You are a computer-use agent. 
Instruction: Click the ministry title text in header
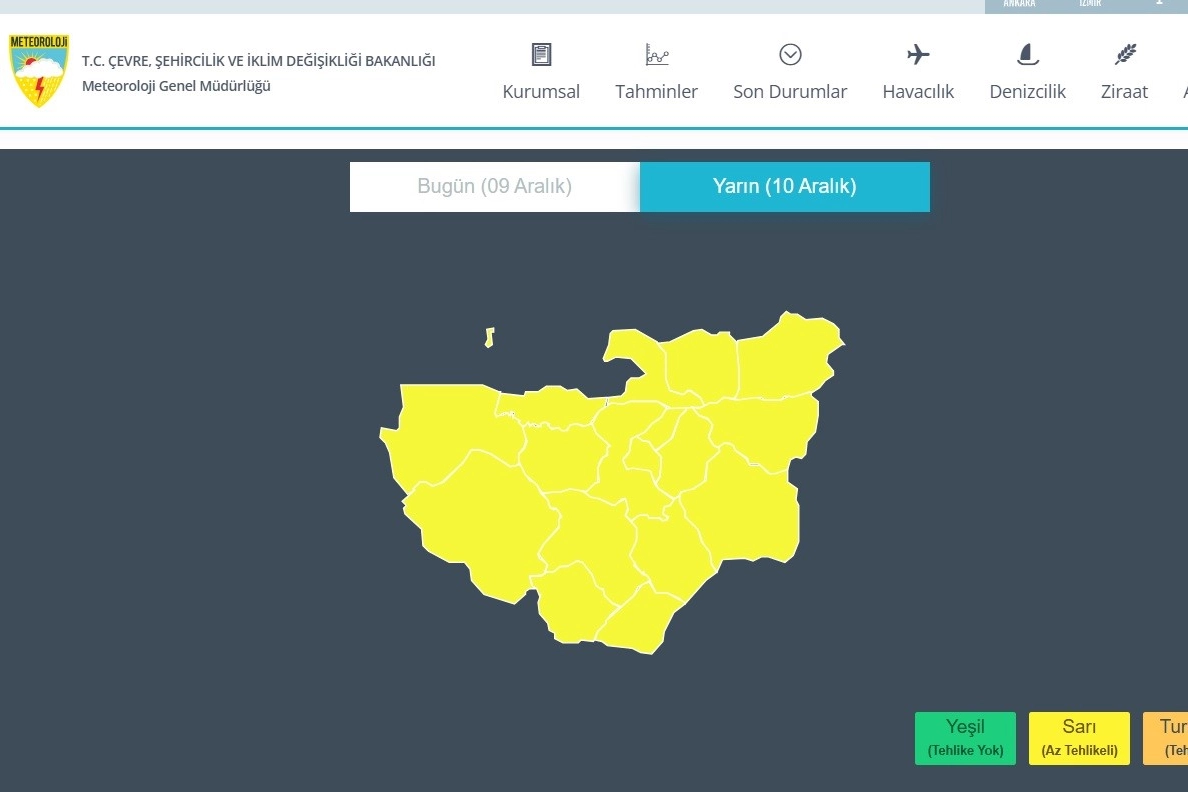click(258, 61)
